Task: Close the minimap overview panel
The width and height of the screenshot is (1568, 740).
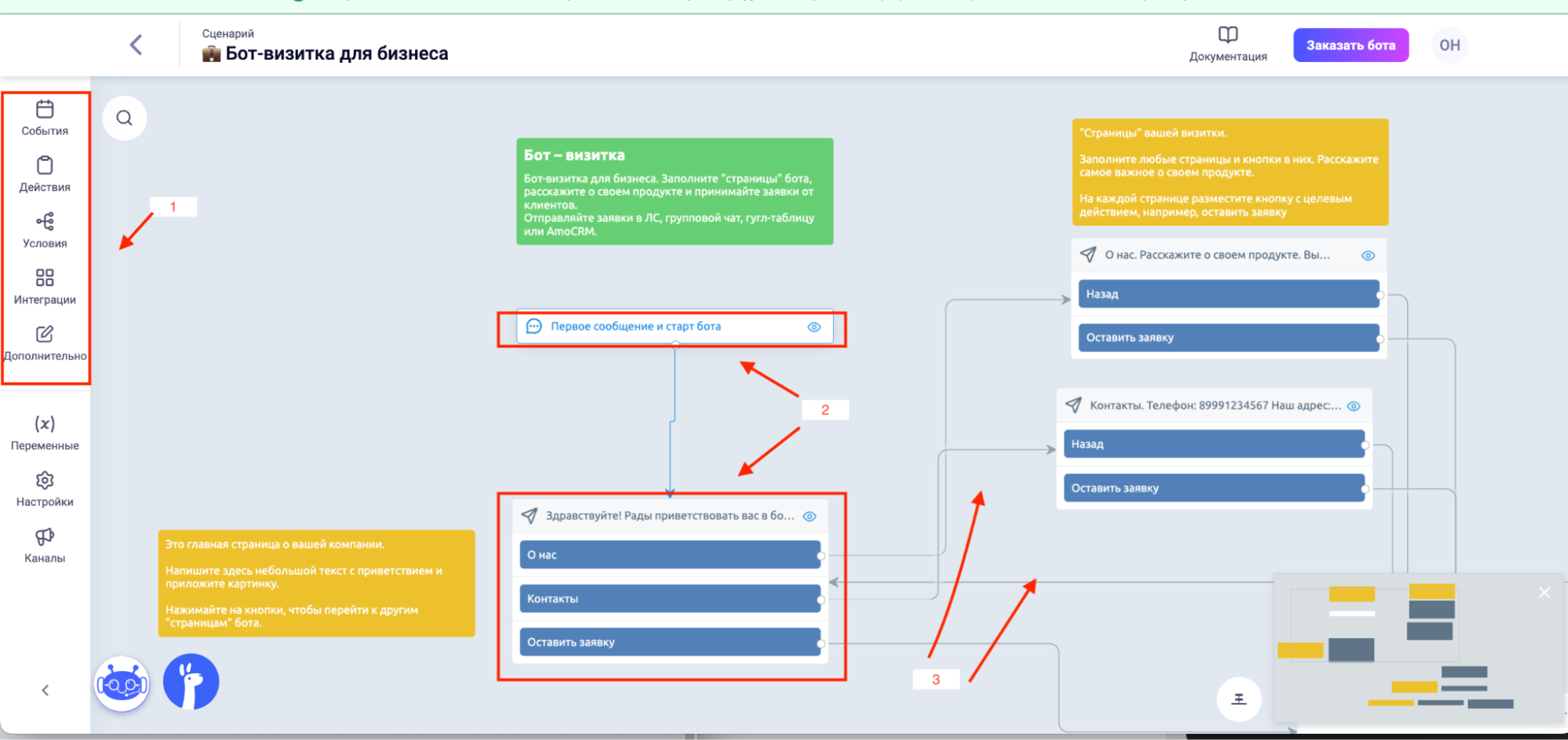Action: pos(1544,593)
